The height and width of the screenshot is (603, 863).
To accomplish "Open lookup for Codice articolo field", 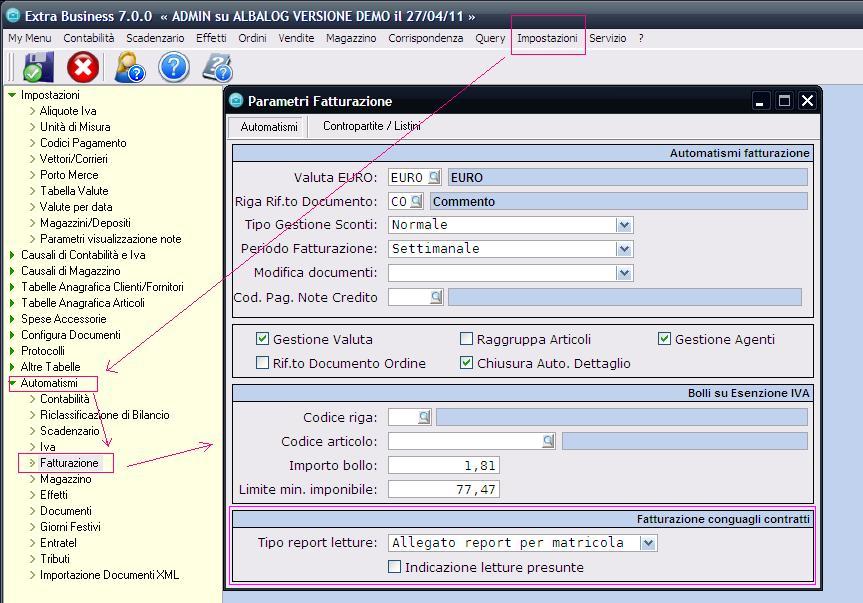I will 548,441.
